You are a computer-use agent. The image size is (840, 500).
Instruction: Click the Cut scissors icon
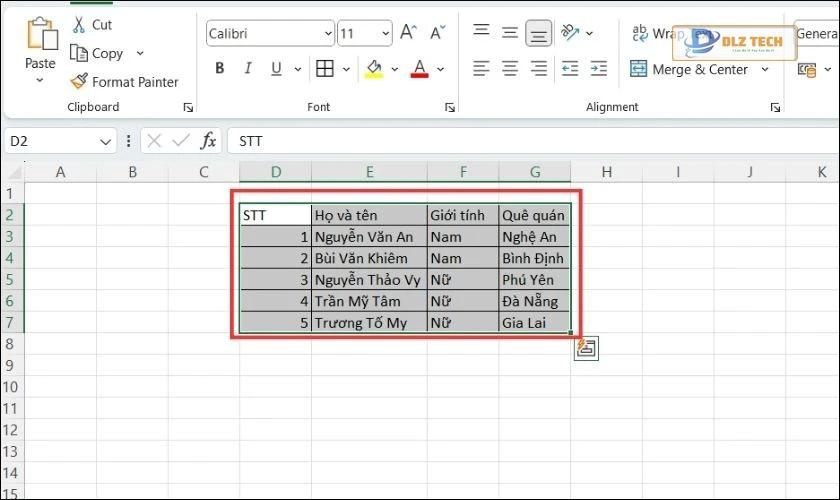pos(79,25)
